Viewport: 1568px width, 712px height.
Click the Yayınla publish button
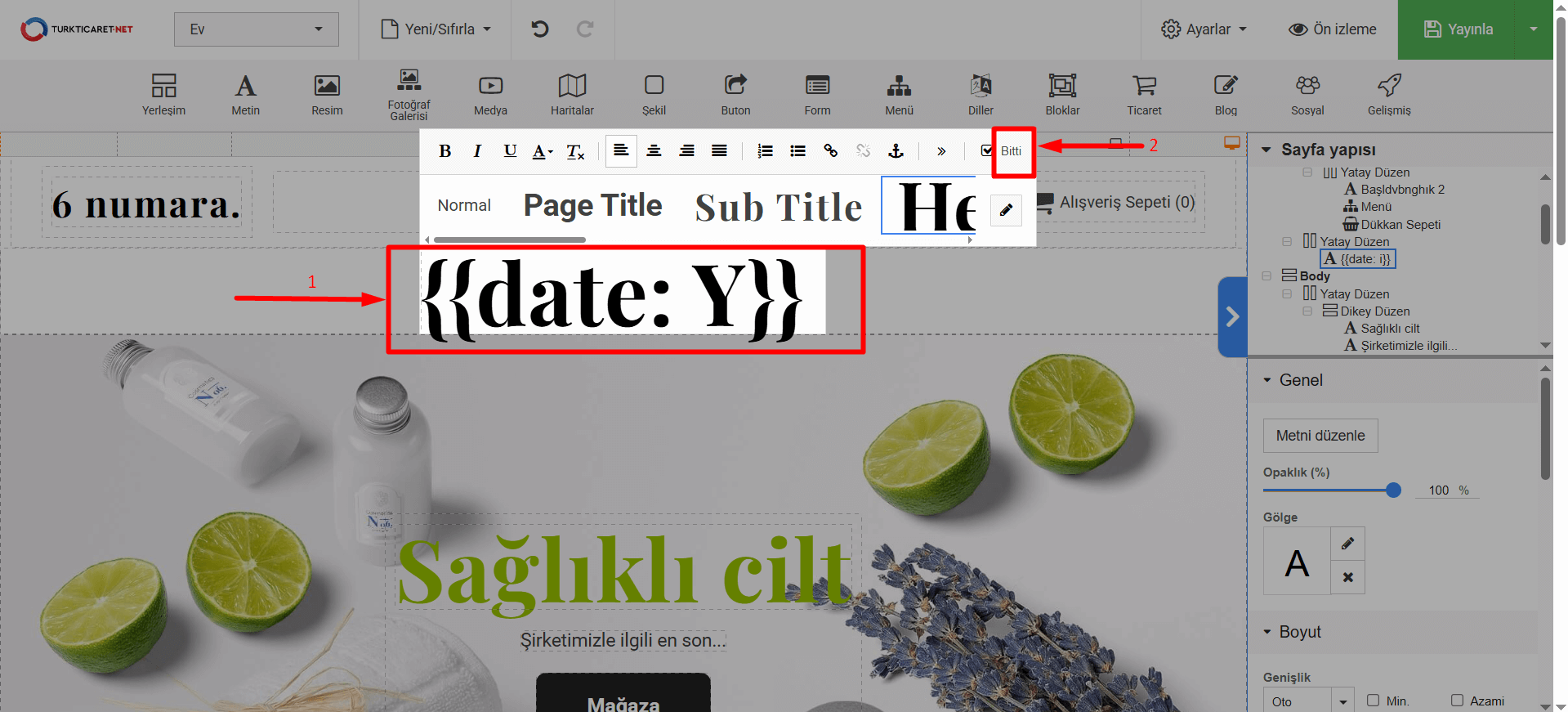(1458, 29)
